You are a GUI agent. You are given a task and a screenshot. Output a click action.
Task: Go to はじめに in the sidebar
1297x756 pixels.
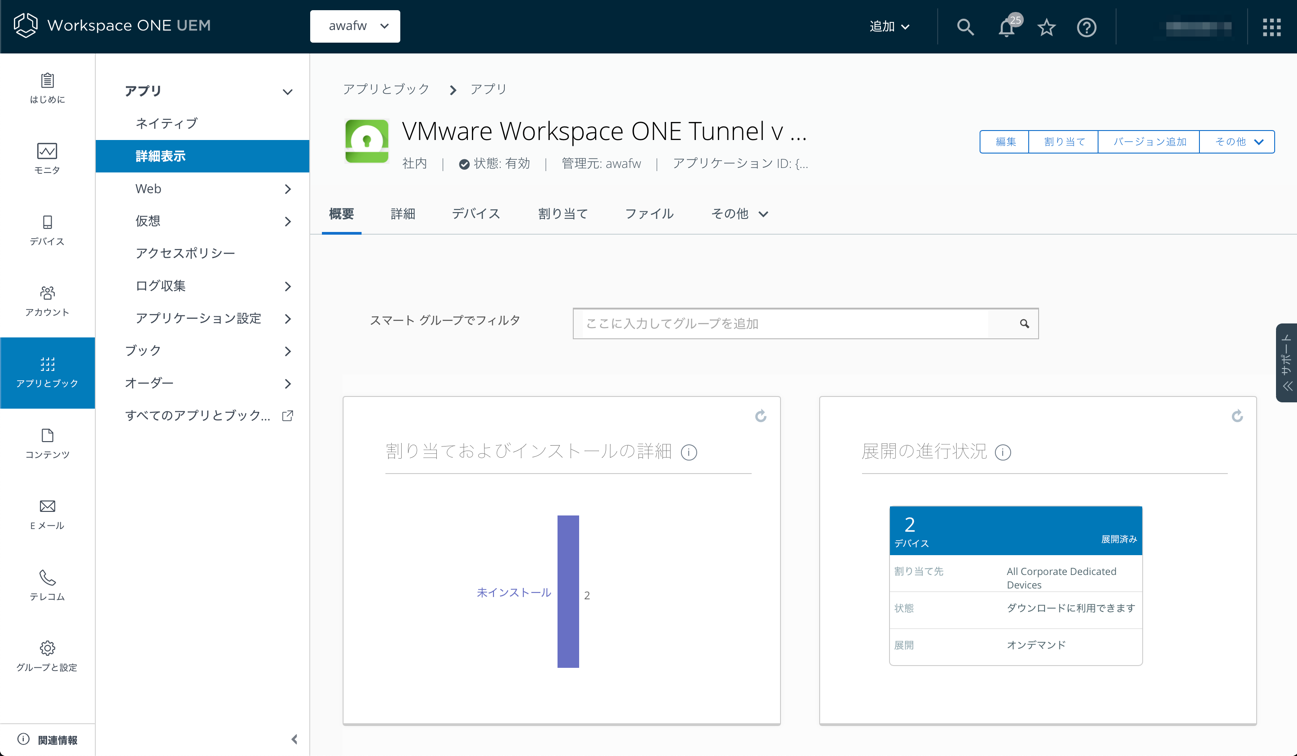point(47,88)
